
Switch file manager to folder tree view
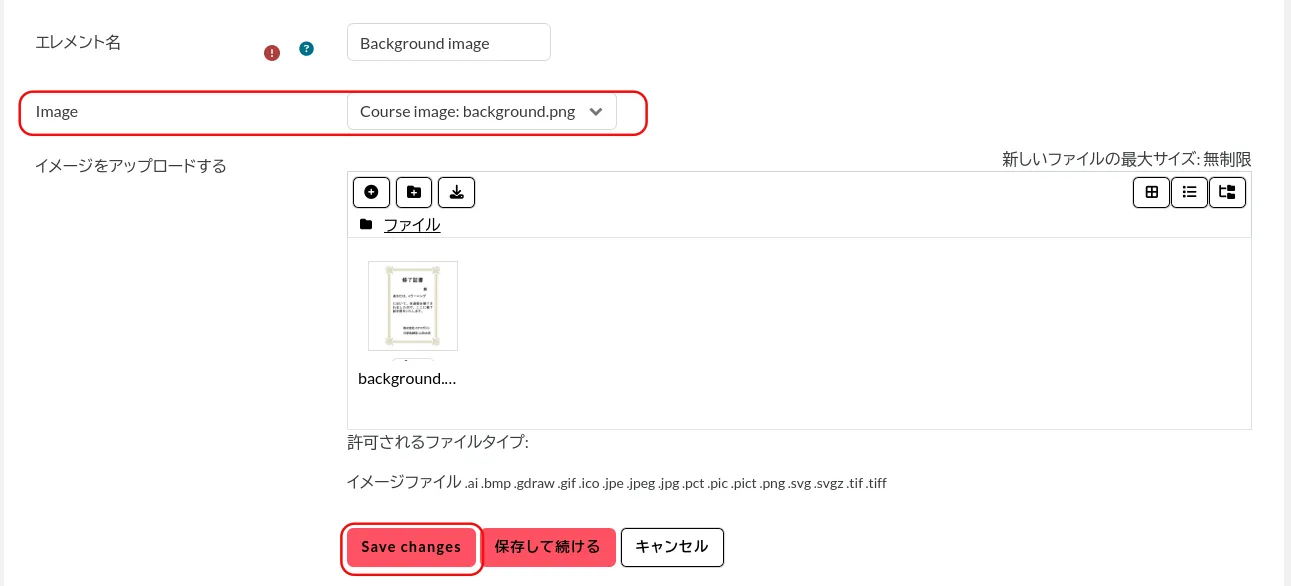tap(1227, 192)
